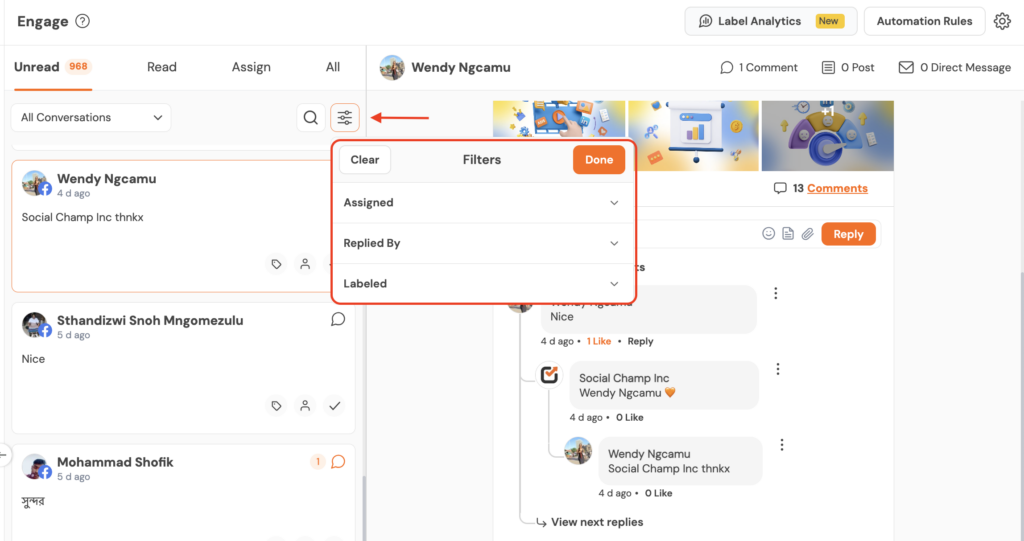
Task: Click the emoji picker icon in reply box
Action: click(x=769, y=234)
